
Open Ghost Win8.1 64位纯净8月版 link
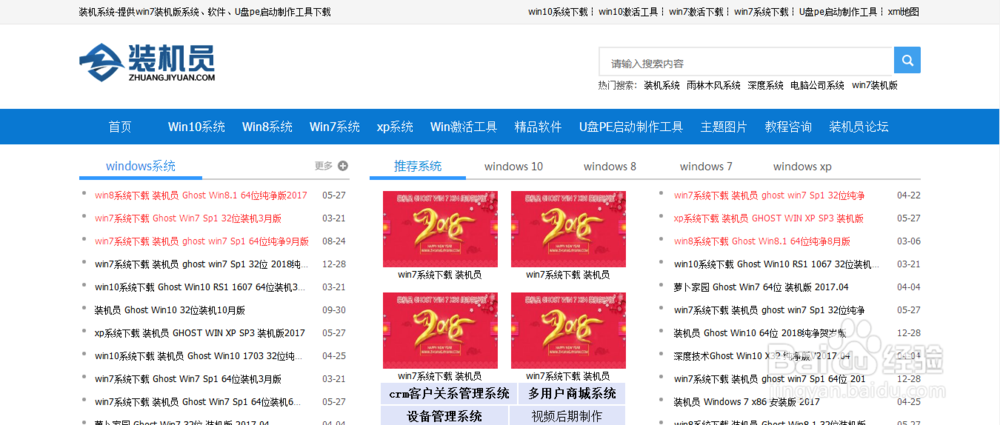[762, 241]
